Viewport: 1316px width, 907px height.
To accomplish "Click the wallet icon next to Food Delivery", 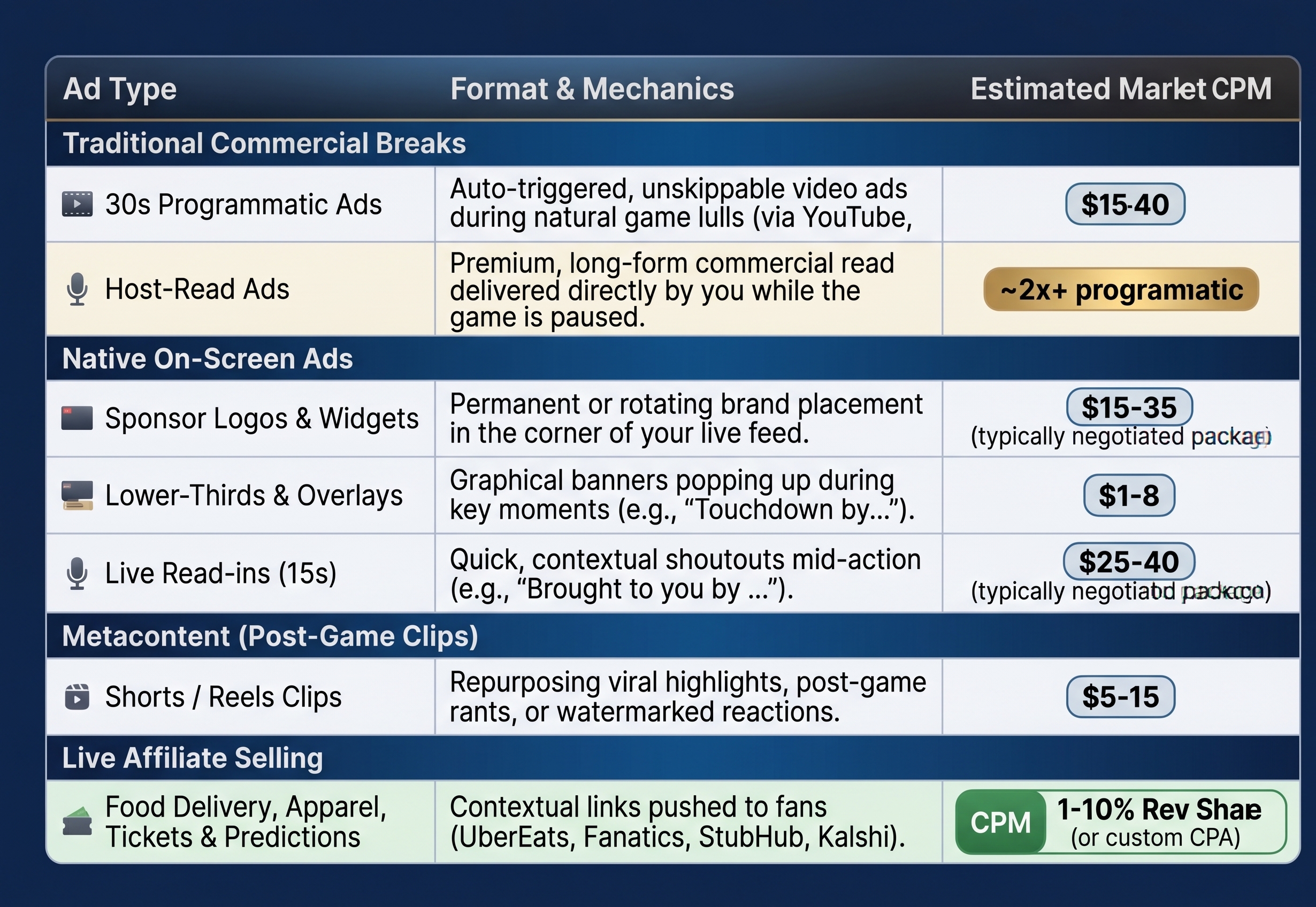I will click(x=76, y=822).
